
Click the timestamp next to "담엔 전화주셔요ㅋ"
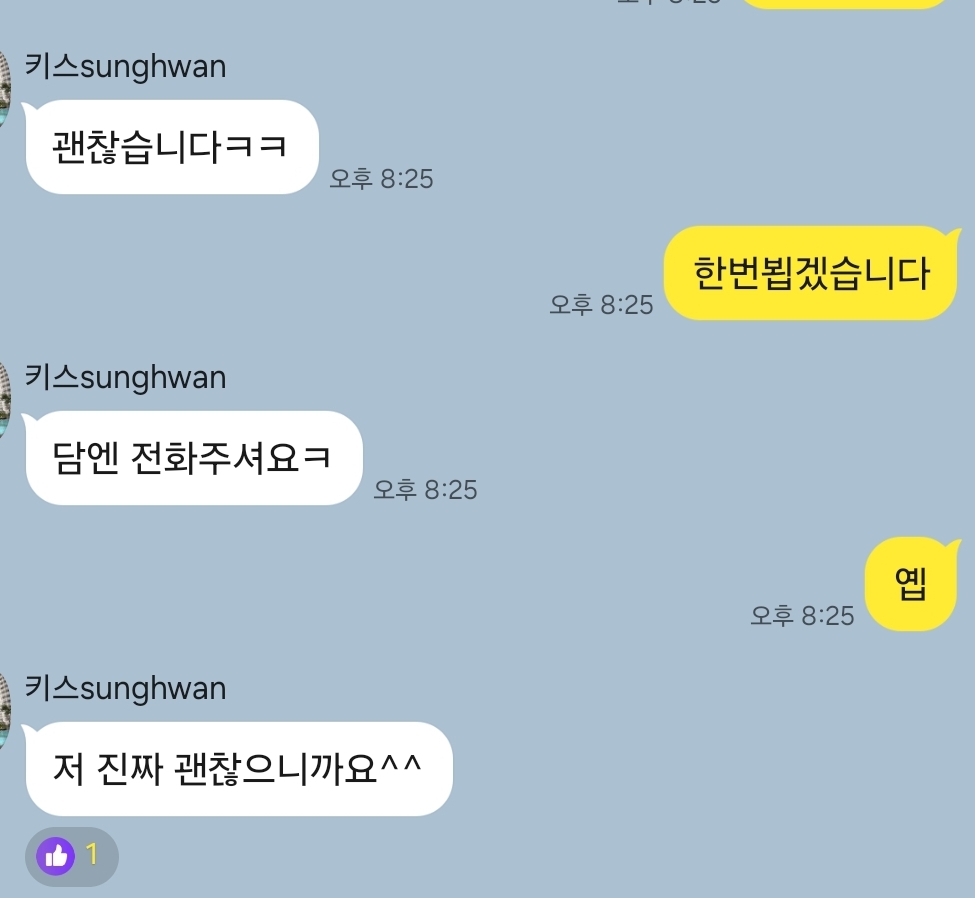click(x=425, y=490)
